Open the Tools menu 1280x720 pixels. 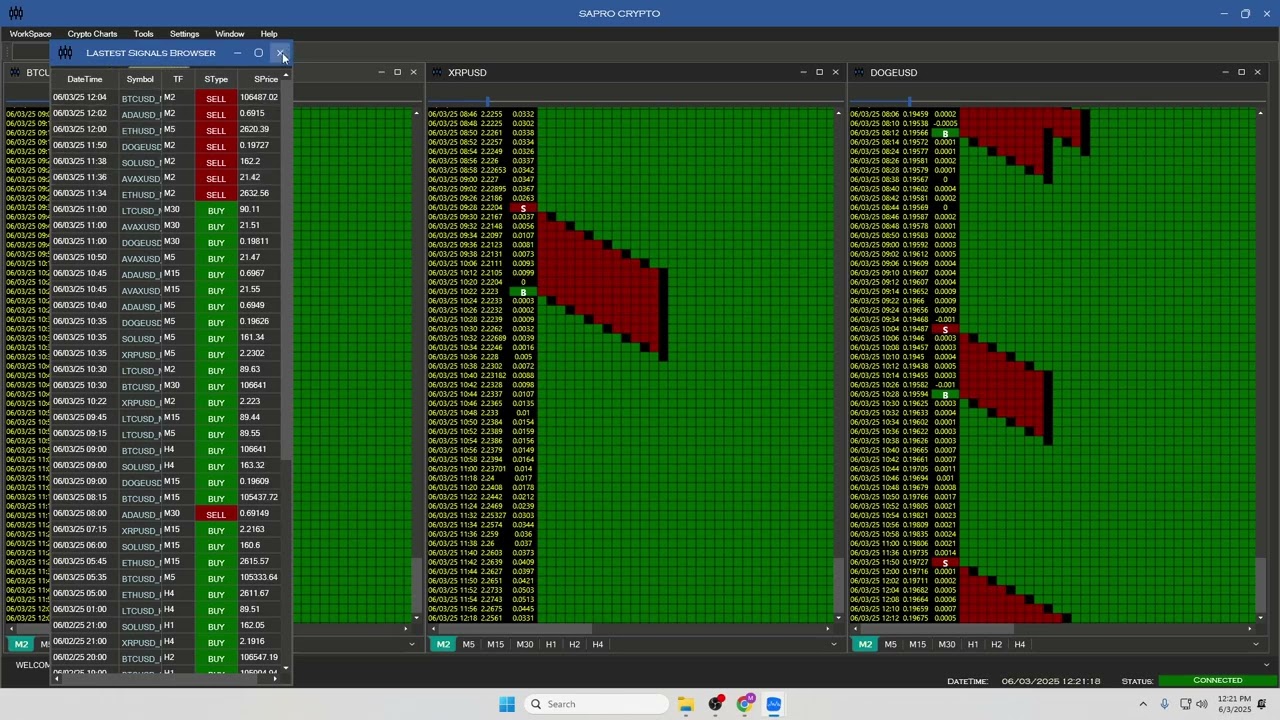tap(143, 34)
